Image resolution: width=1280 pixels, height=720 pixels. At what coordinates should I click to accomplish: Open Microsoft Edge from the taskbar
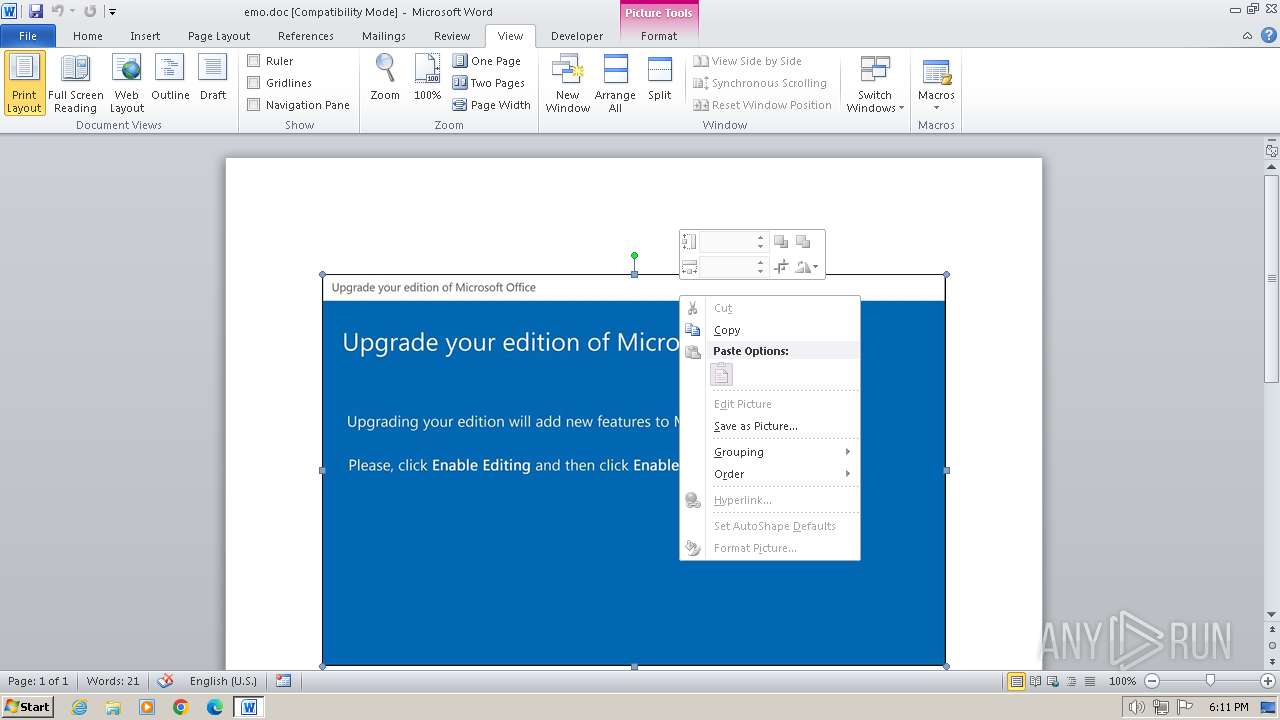pos(215,707)
